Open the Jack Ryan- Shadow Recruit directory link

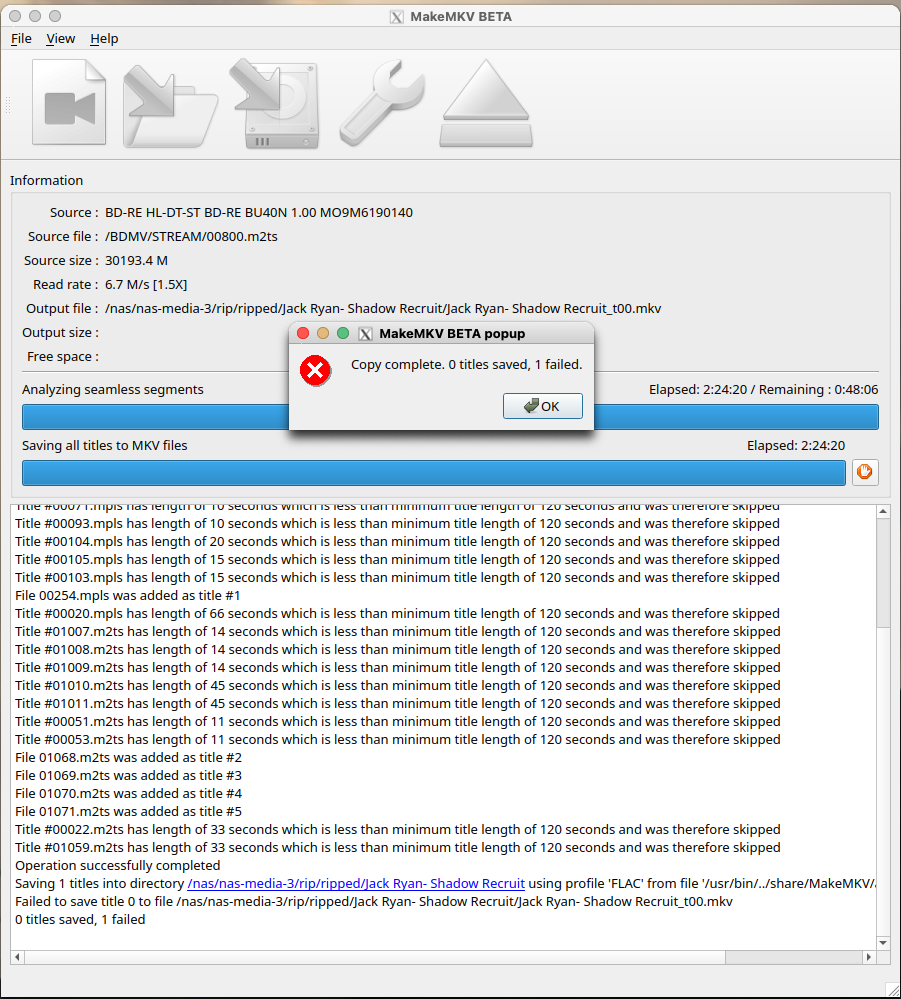[x=356, y=884]
